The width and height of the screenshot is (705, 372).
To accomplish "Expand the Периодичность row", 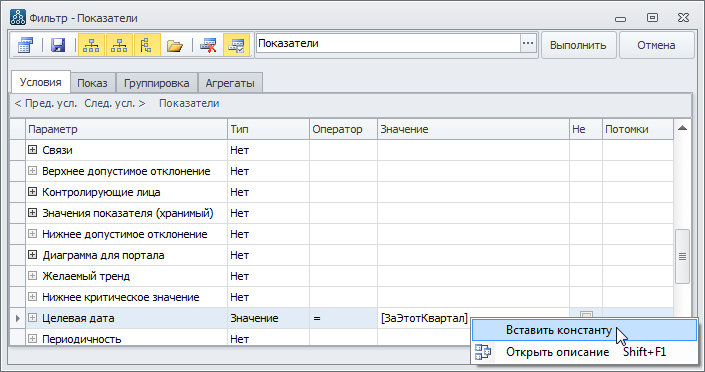I will (x=32, y=339).
